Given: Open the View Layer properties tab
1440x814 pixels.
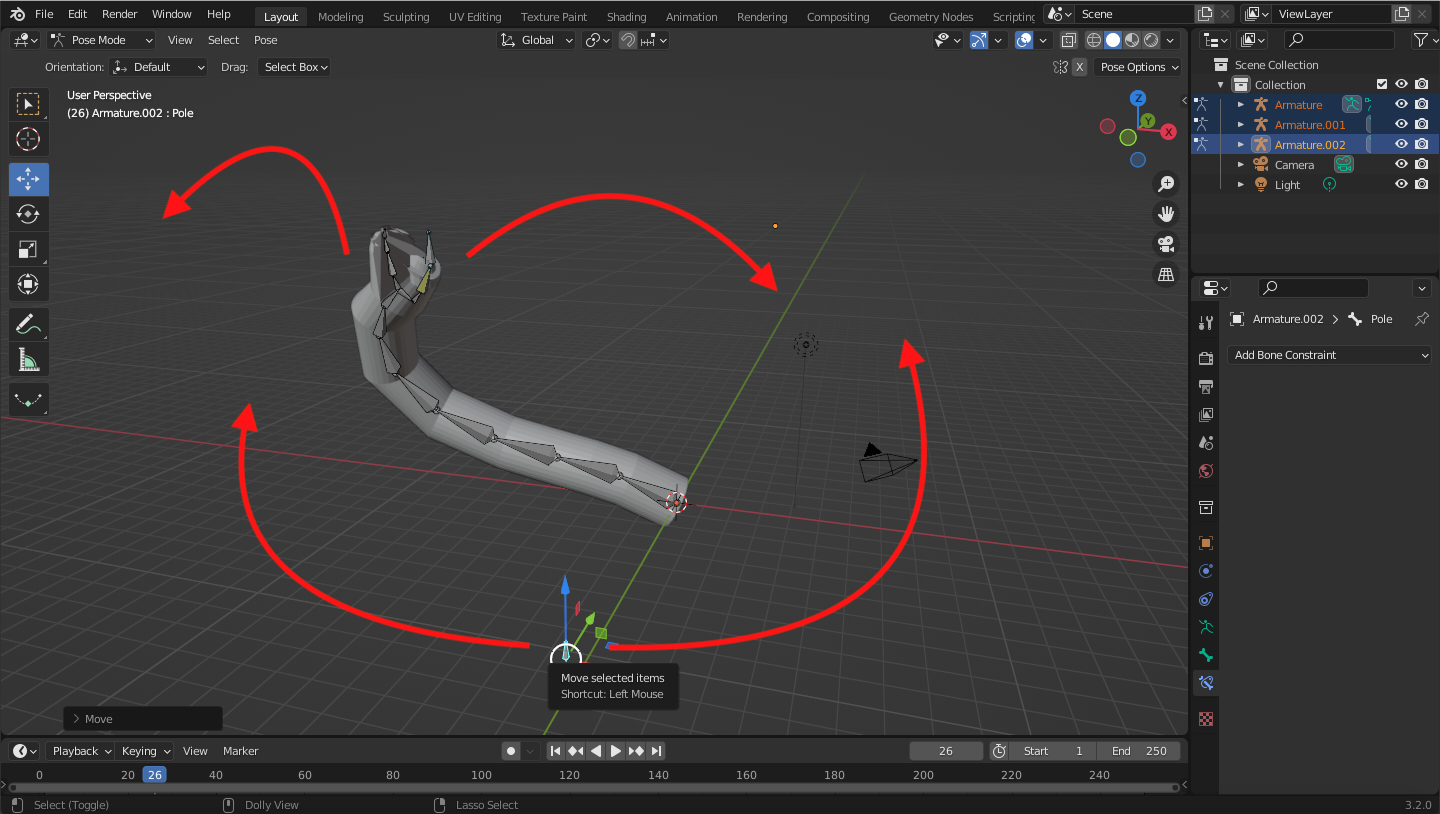Looking at the screenshot, I should (1206, 414).
